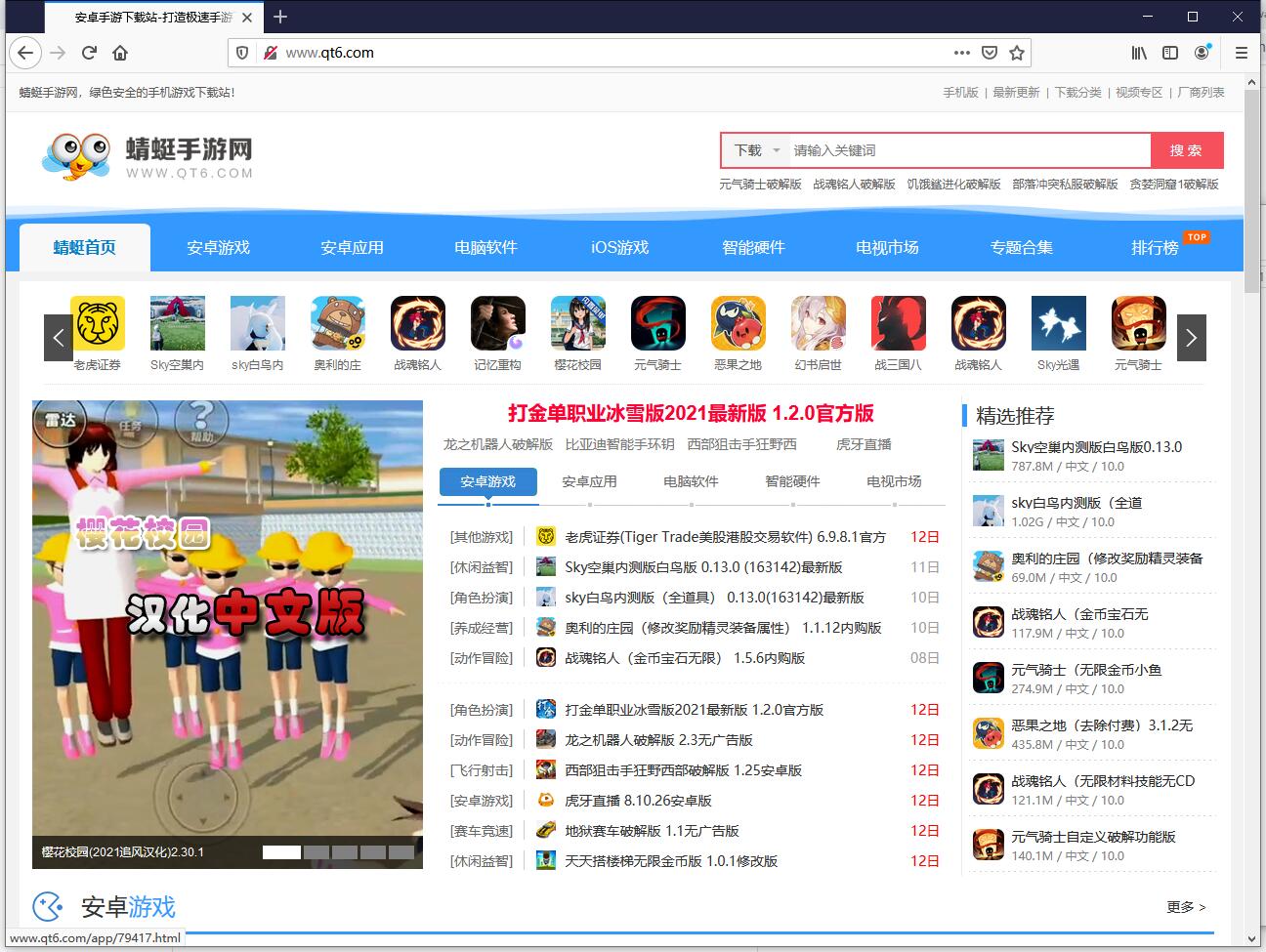The width and height of the screenshot is (1266, 952).
Task: Slide carousel left with previous arrow
Action: [59, 338]
